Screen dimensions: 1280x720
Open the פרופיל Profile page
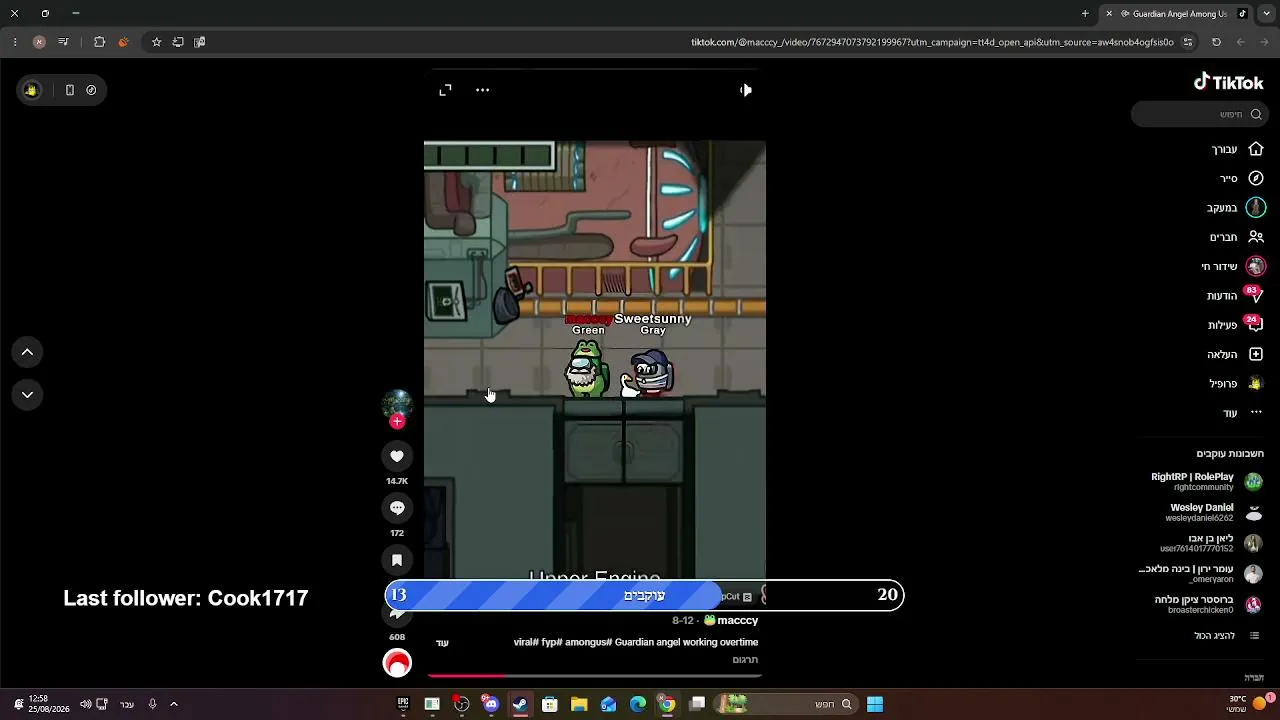(1236, 383)
